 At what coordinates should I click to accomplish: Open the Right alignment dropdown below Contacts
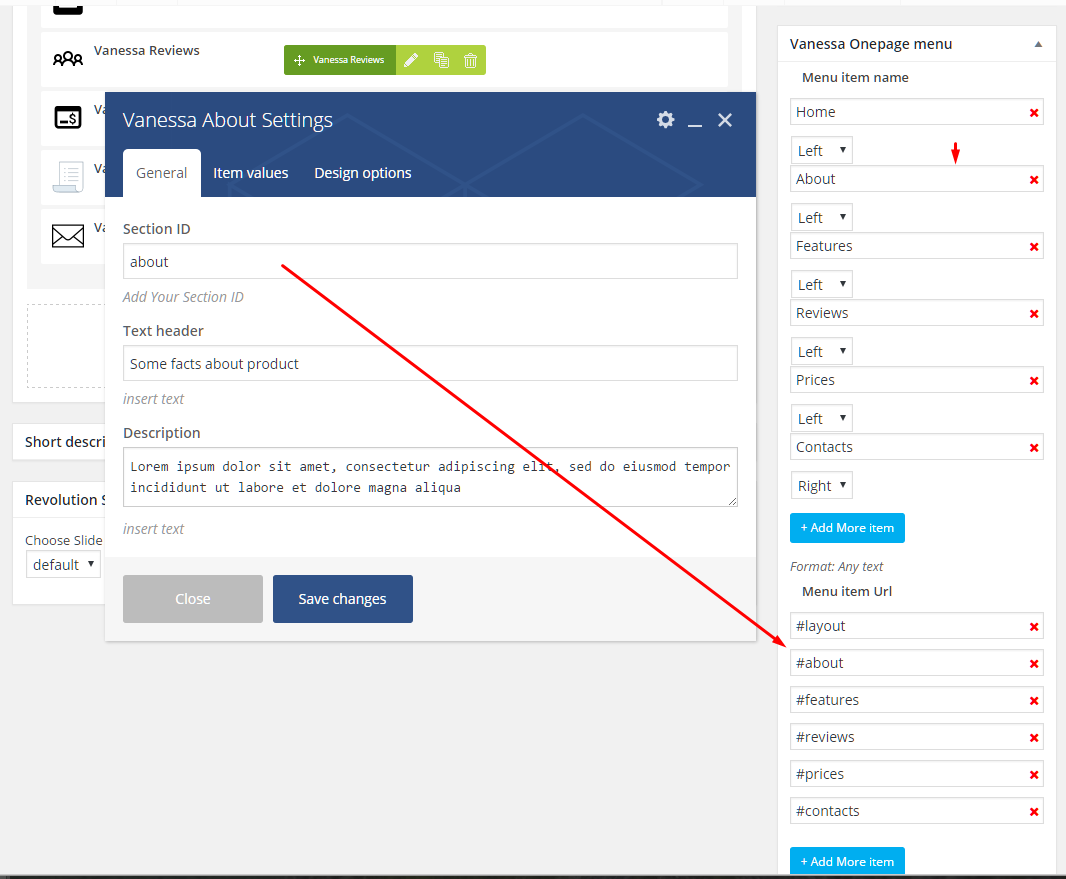point(822,486)
